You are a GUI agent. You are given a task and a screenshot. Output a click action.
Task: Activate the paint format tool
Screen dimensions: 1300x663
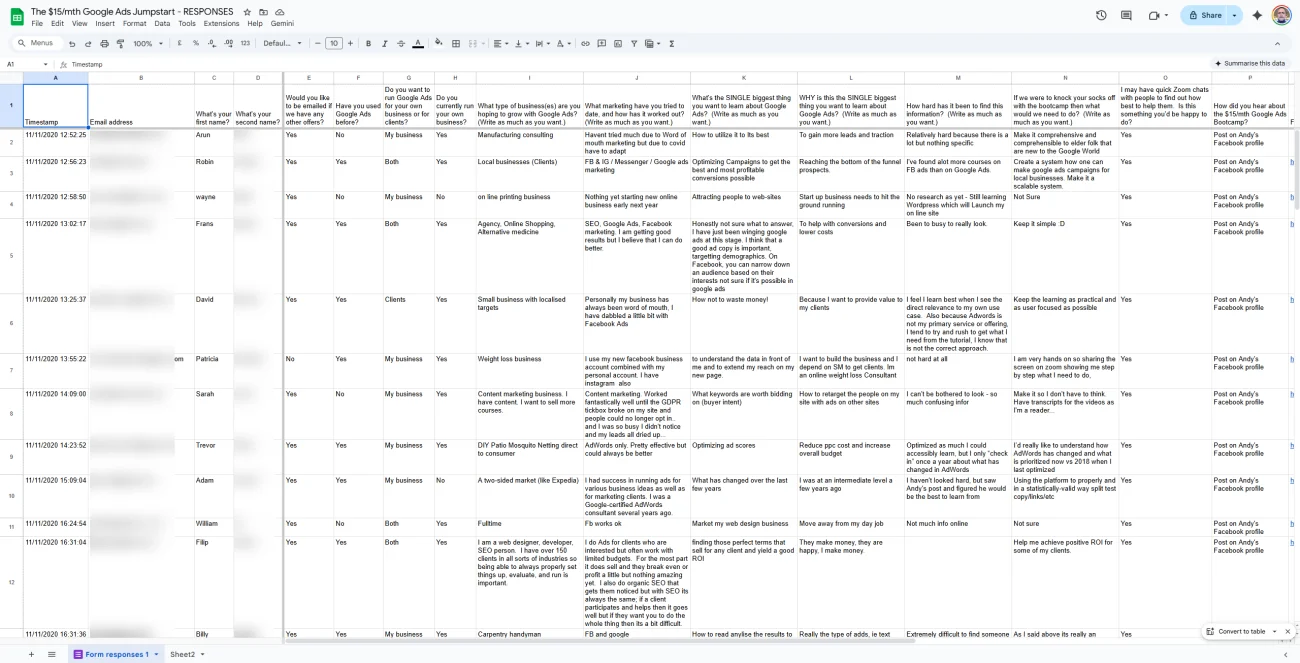click(x=120, y=44)
